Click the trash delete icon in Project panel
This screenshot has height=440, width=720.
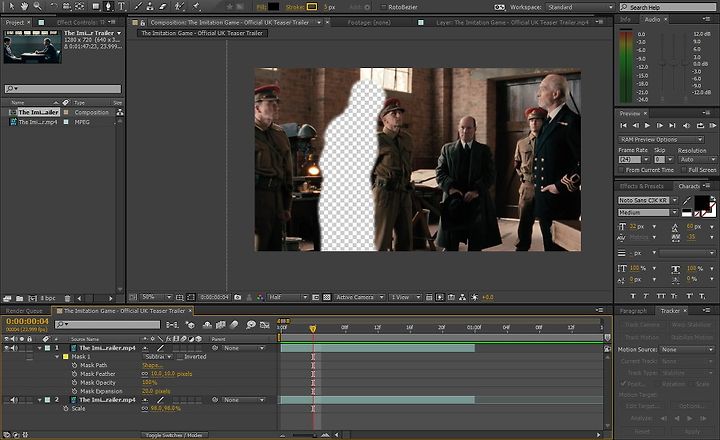pos(68,298)
